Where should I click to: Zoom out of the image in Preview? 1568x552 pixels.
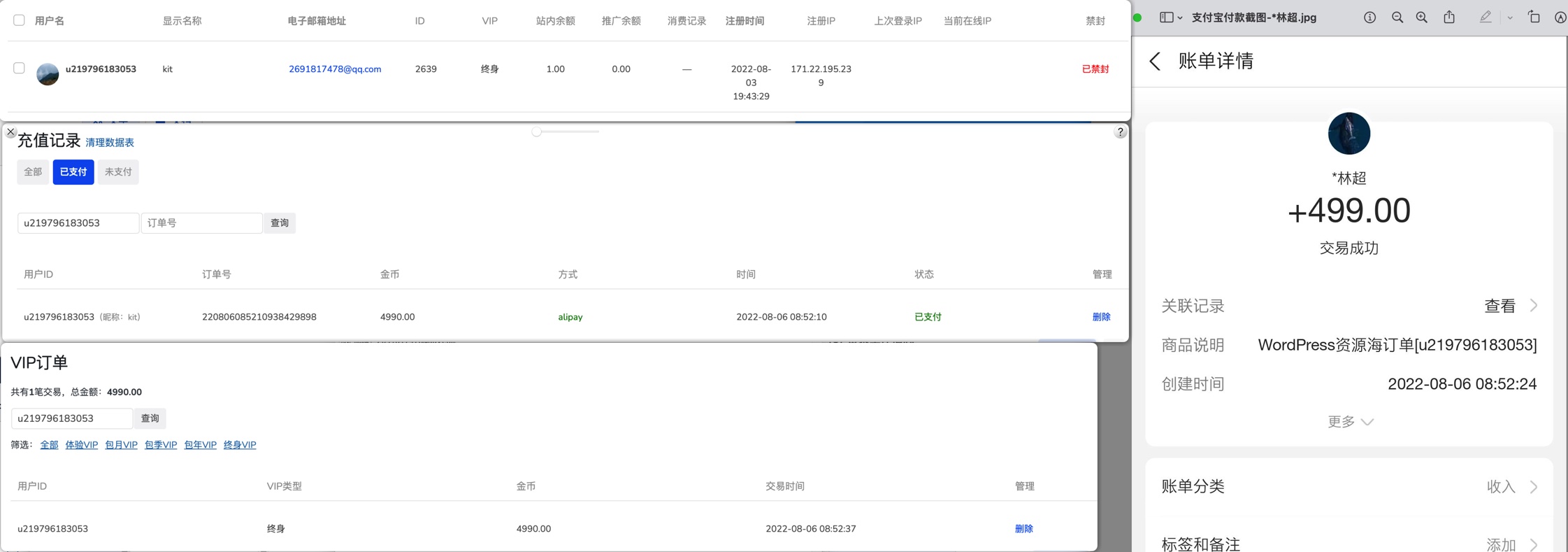click(x=1397, y=17)
